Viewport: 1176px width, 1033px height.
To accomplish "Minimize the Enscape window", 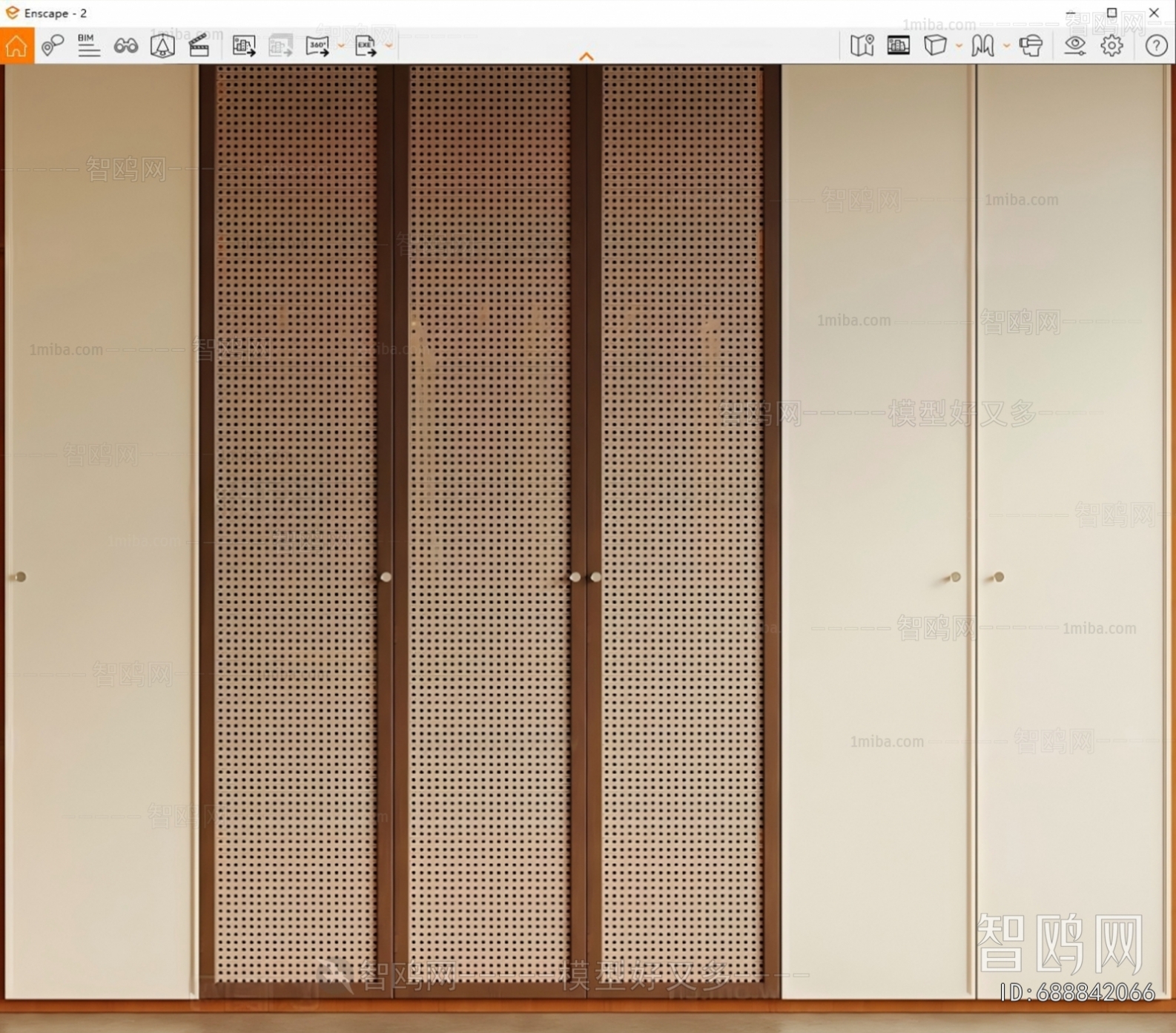I will coord(1070,13).
